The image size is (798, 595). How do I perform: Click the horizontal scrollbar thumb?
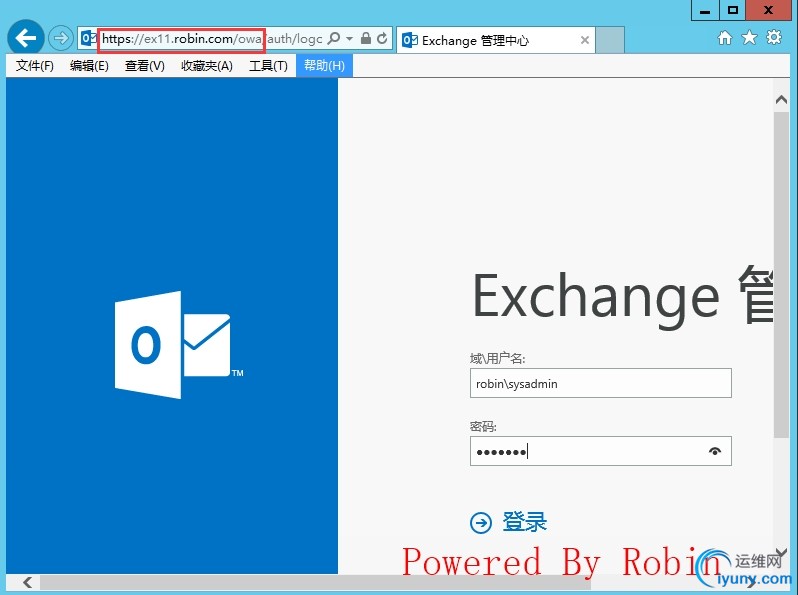click(x=316, y=582)
